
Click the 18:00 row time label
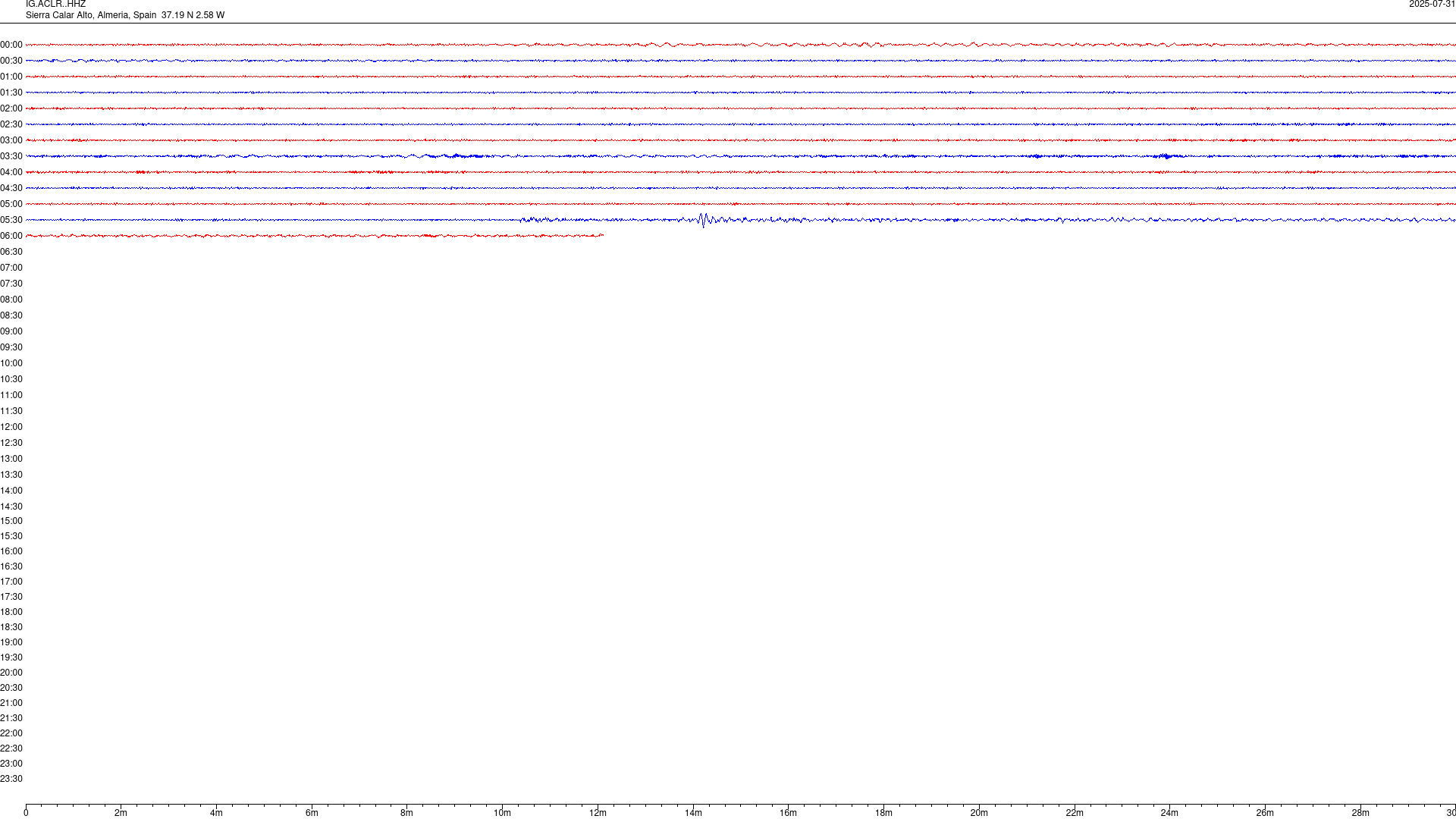(11, 612)
